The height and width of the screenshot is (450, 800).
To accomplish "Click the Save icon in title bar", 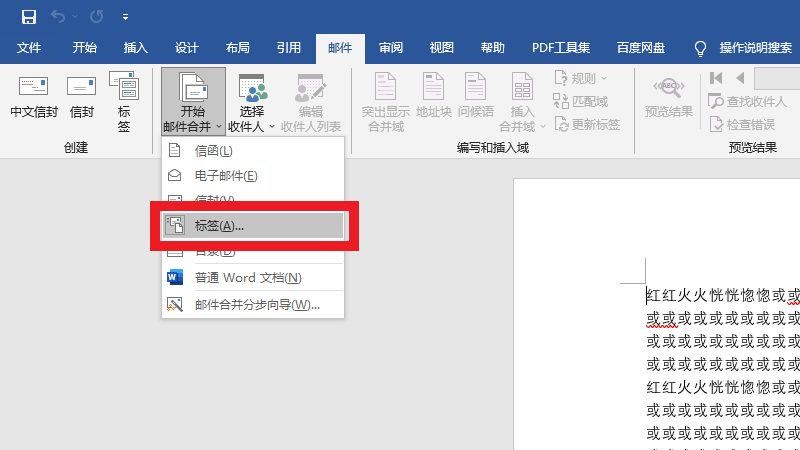I will click(28, 17).
